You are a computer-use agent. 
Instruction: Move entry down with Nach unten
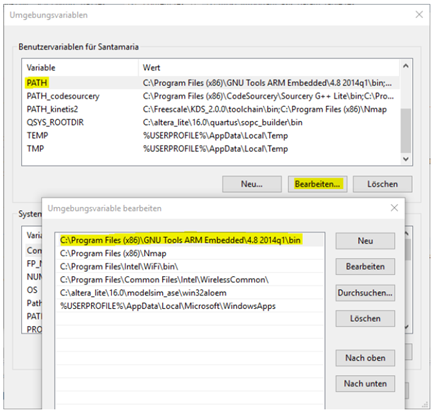tap(365, 384)
